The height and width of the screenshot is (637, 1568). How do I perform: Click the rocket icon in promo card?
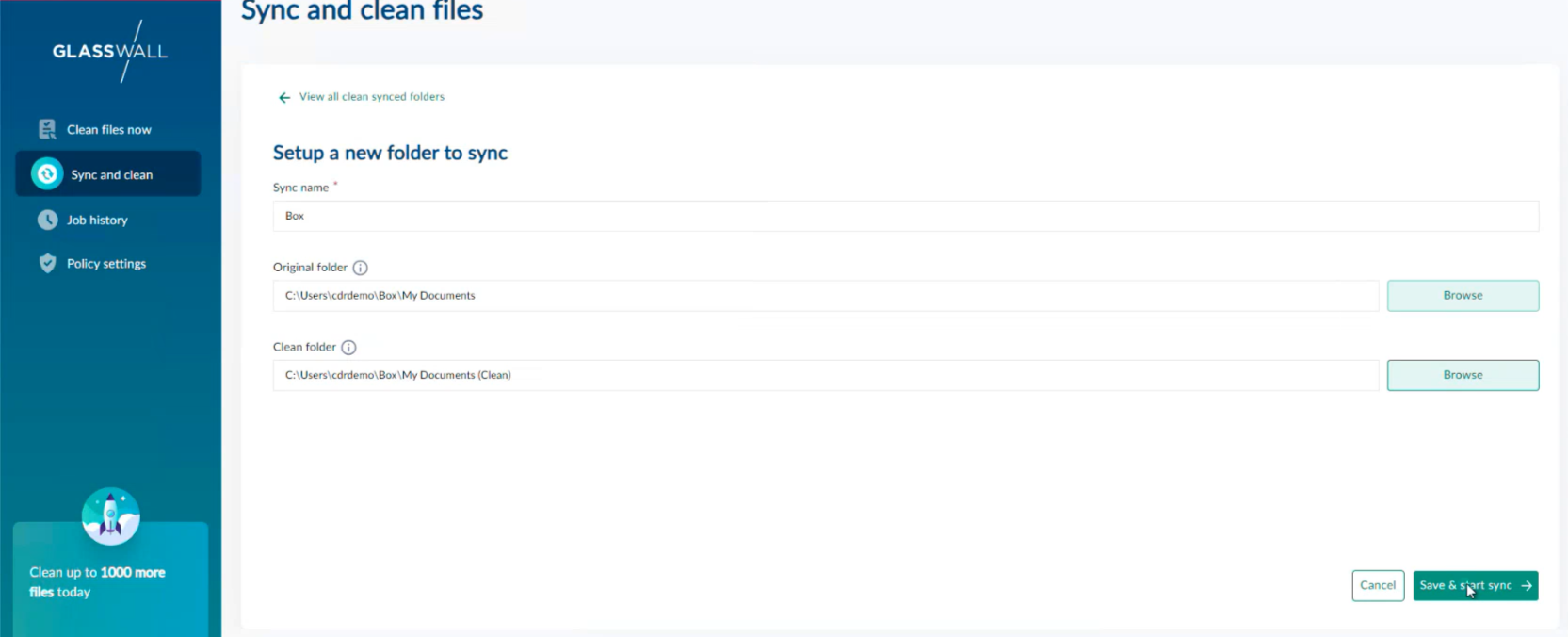tap(111, 516)
